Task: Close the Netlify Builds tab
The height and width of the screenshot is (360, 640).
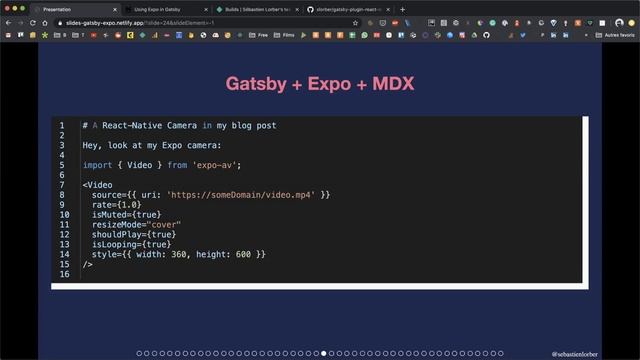Action: coord(297,9)
